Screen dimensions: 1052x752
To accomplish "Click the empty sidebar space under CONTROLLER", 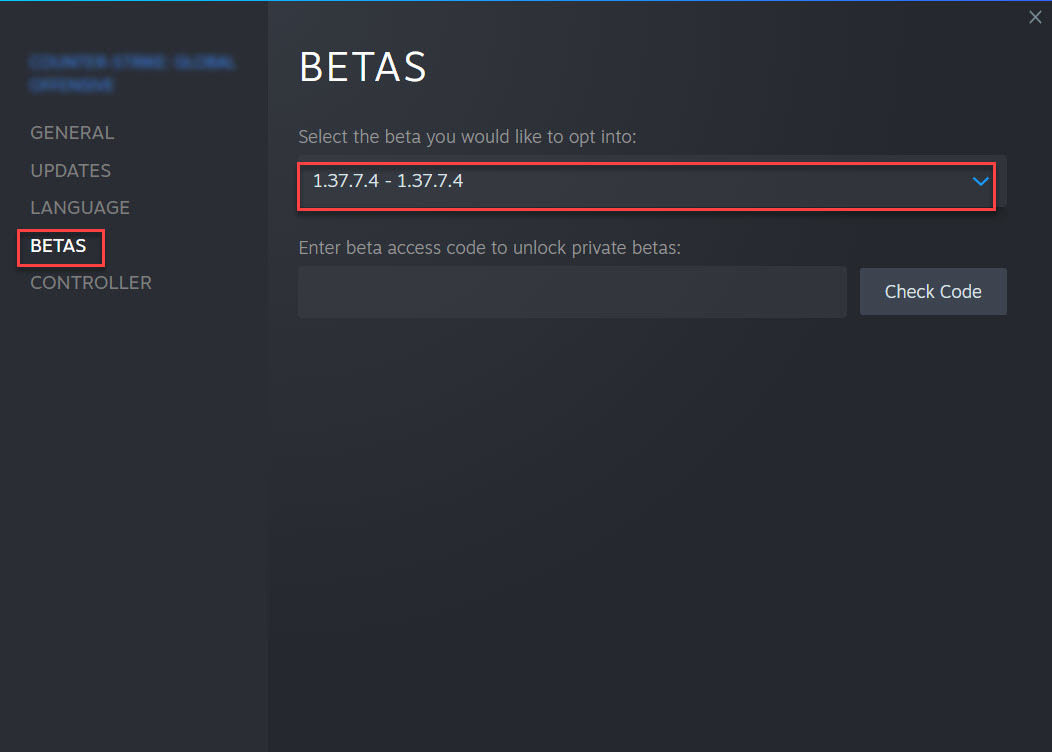I will pos(134,523).
